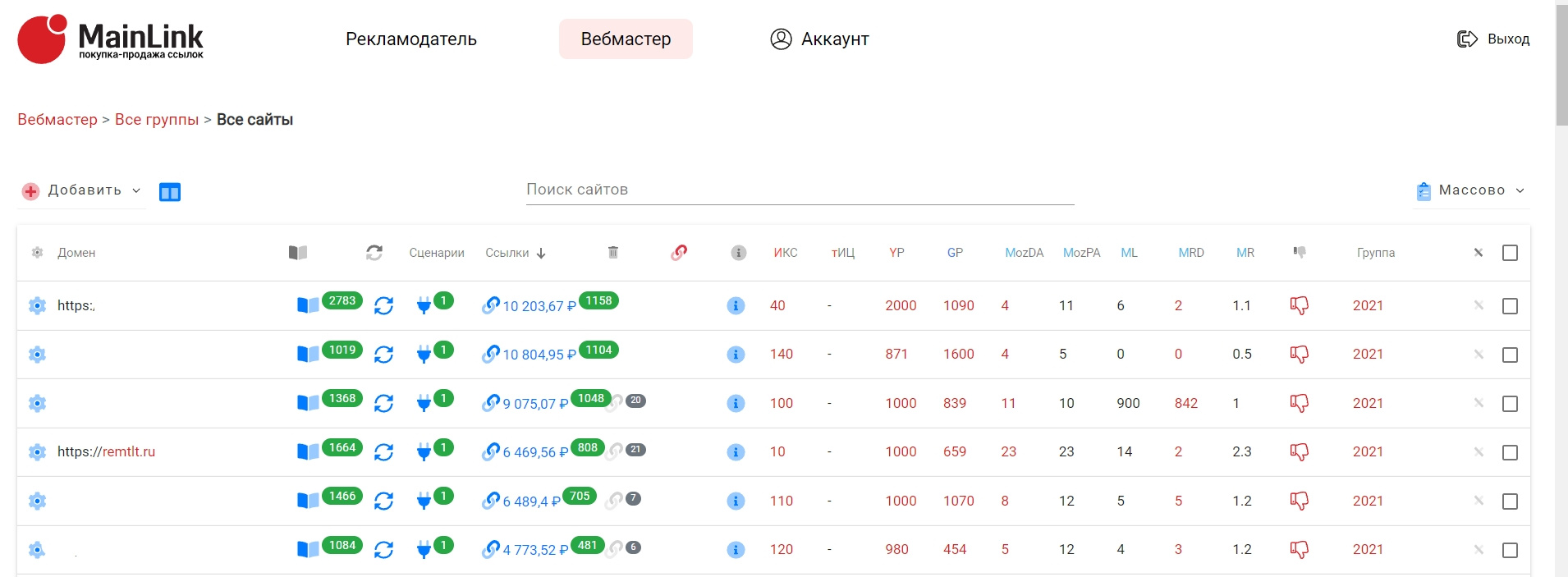Click the thumbs-down header icon

[x=1300, y=252]
